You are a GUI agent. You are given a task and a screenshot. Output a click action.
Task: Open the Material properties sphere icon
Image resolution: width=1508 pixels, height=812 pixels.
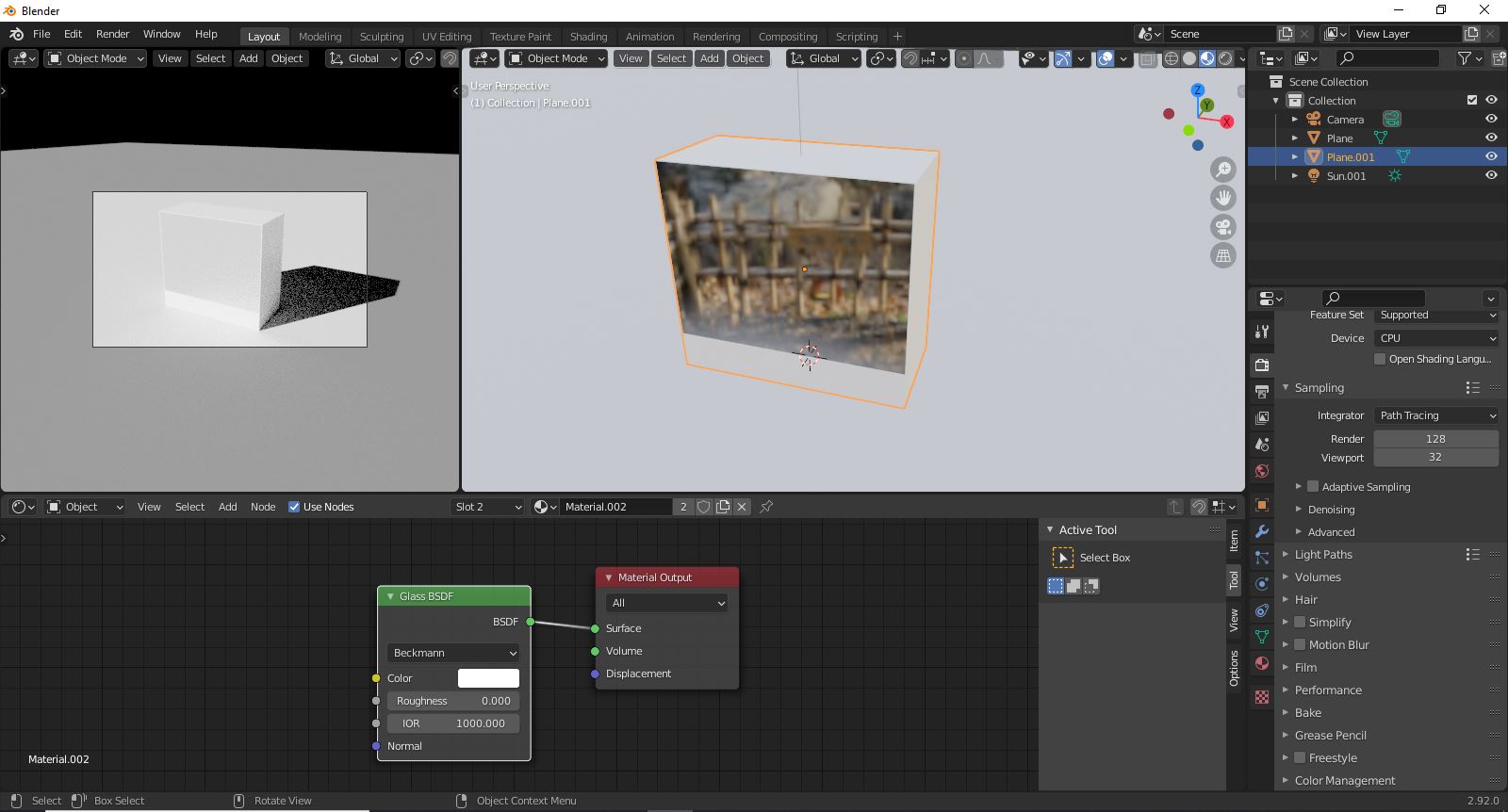(x=1262, y=663)
